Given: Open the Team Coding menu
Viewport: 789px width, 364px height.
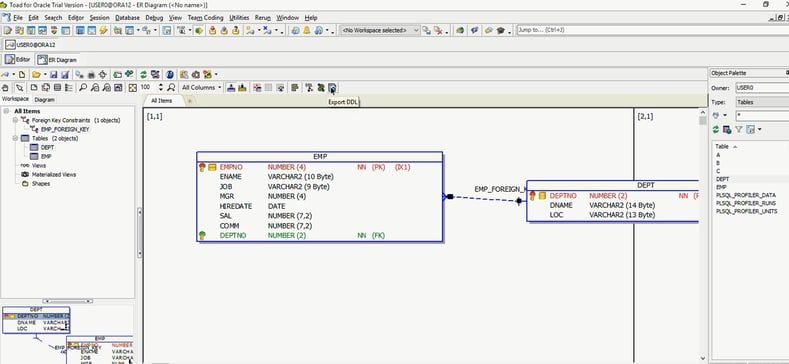Looking at the screenshot, I should coord(205,18).
